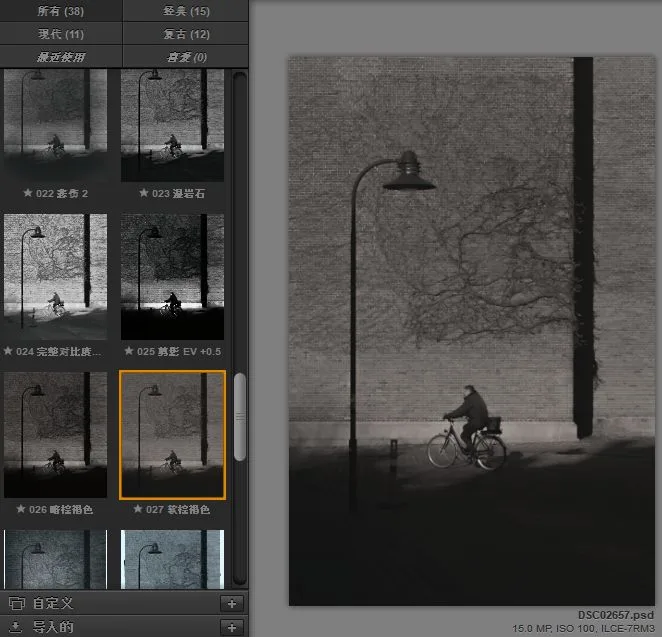Import a preset with the 导入的 plus button
The height and width of the screenshot is (637, 662).
coord(232,627)
